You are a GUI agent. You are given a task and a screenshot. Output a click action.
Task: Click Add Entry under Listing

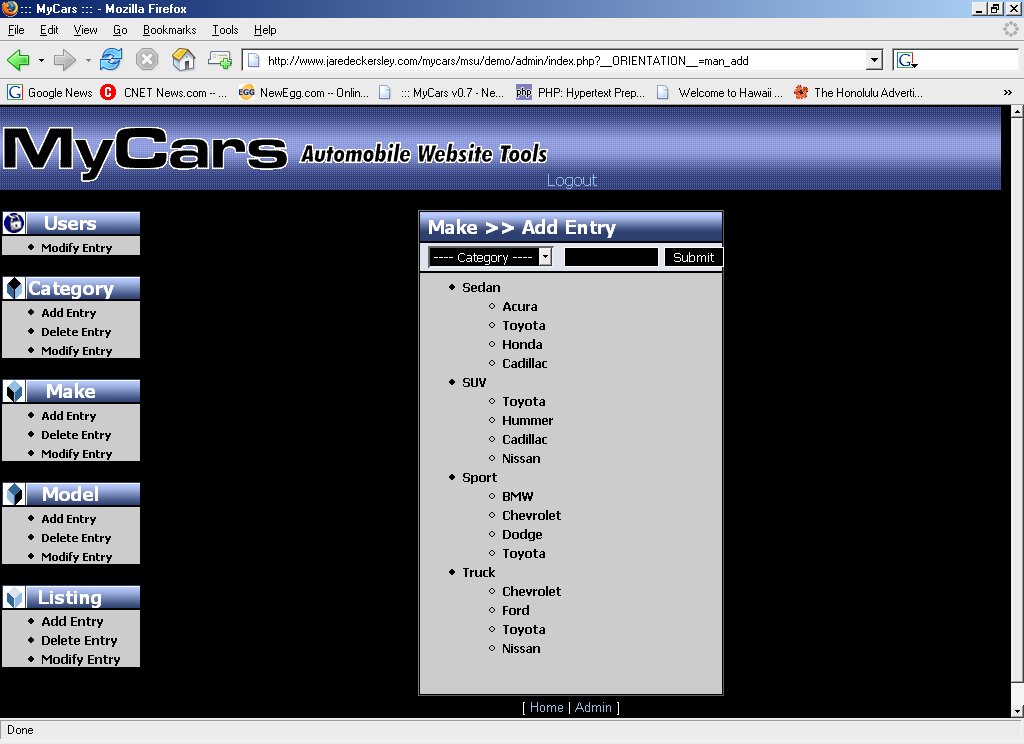click(72, 621)
